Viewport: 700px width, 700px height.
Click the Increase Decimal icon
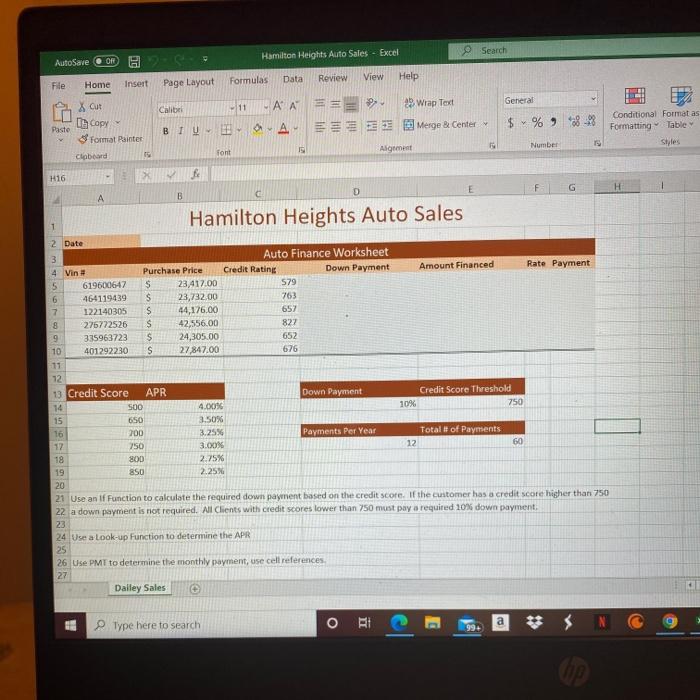click(574, 121)
